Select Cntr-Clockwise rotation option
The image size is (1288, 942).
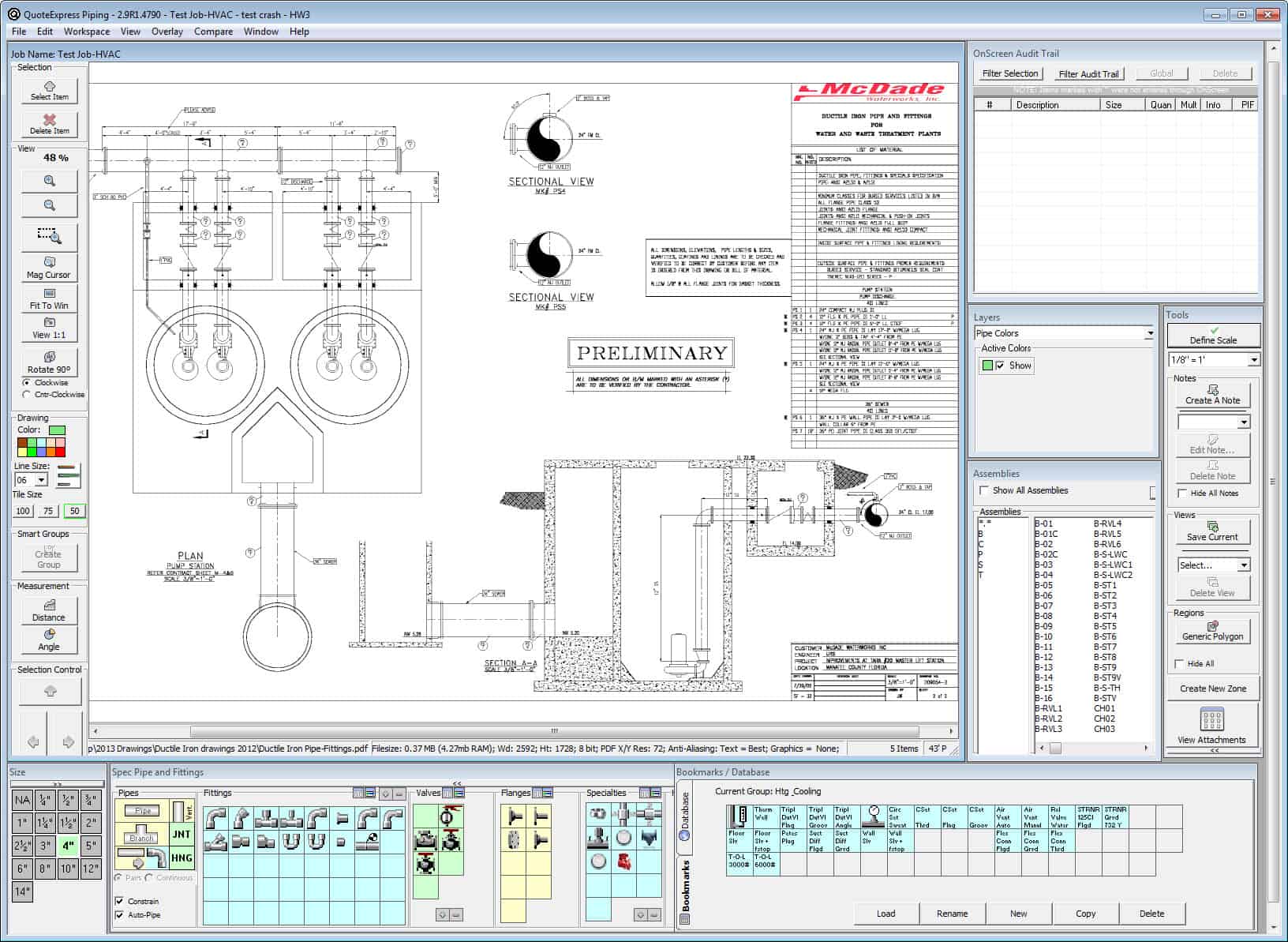[x=27, y=394]
